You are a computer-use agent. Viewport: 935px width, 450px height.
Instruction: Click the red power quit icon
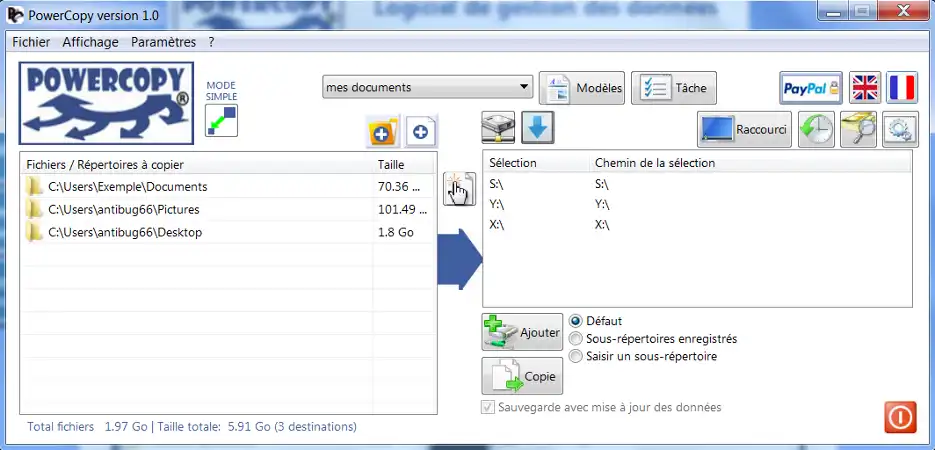900,417
